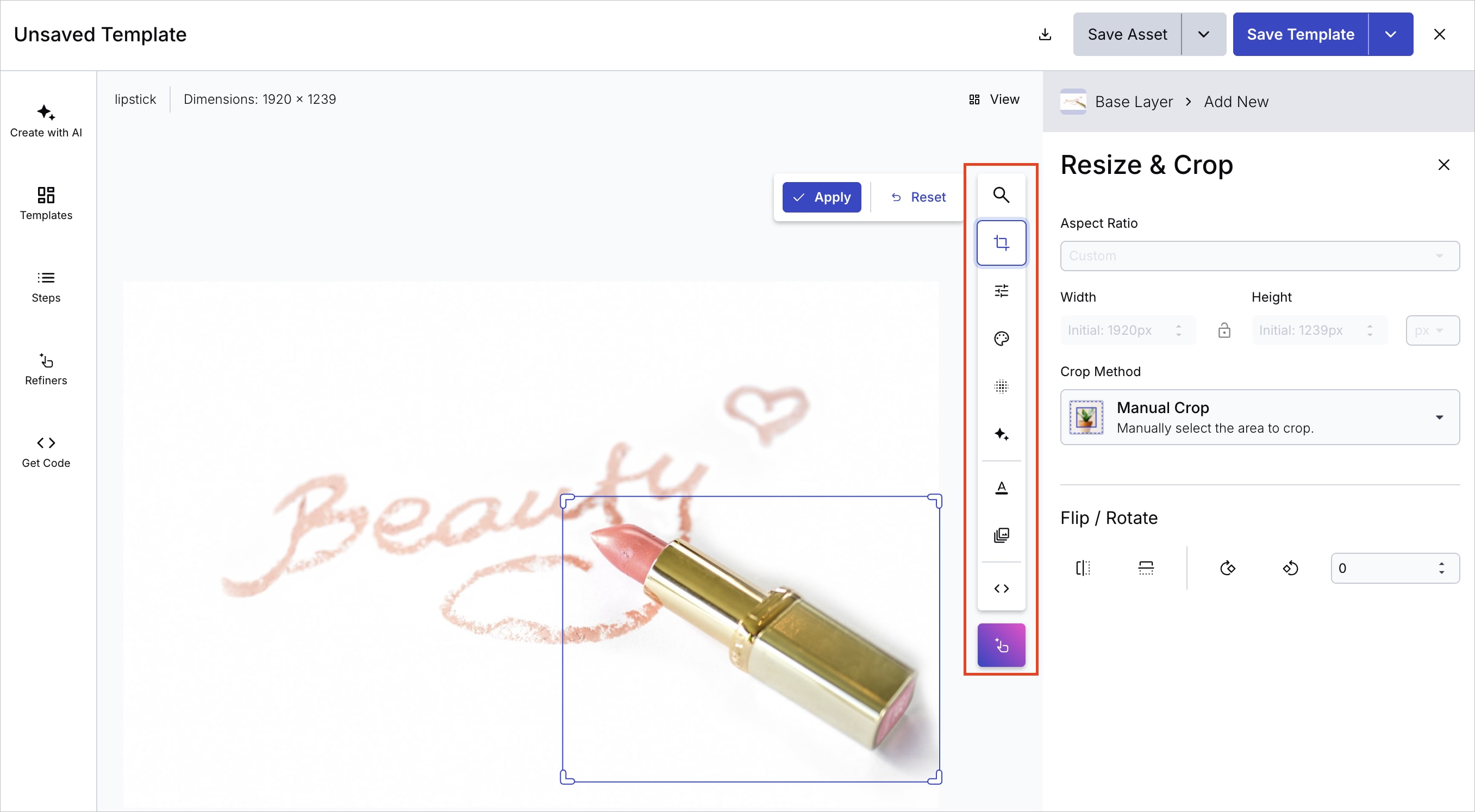This screenshot has width=1475, height=812.
Task: Open the Save Asset dropdown arrow
Action: pyautogui.click(x=1203, y=34)
